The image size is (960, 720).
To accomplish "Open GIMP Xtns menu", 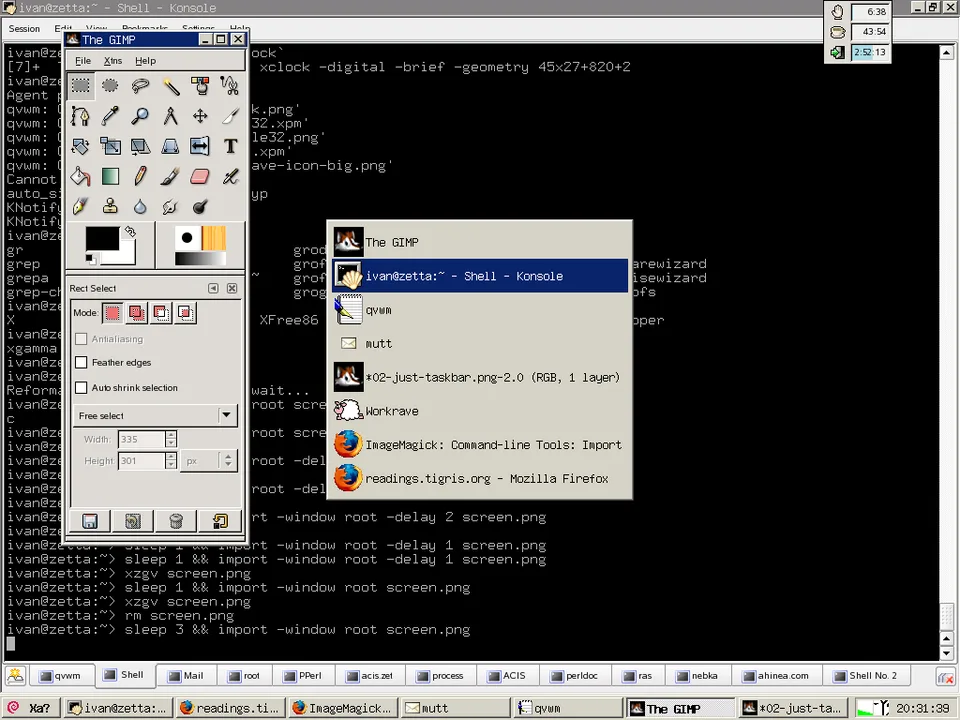I will pyautogui.click(x=113, y=61).
